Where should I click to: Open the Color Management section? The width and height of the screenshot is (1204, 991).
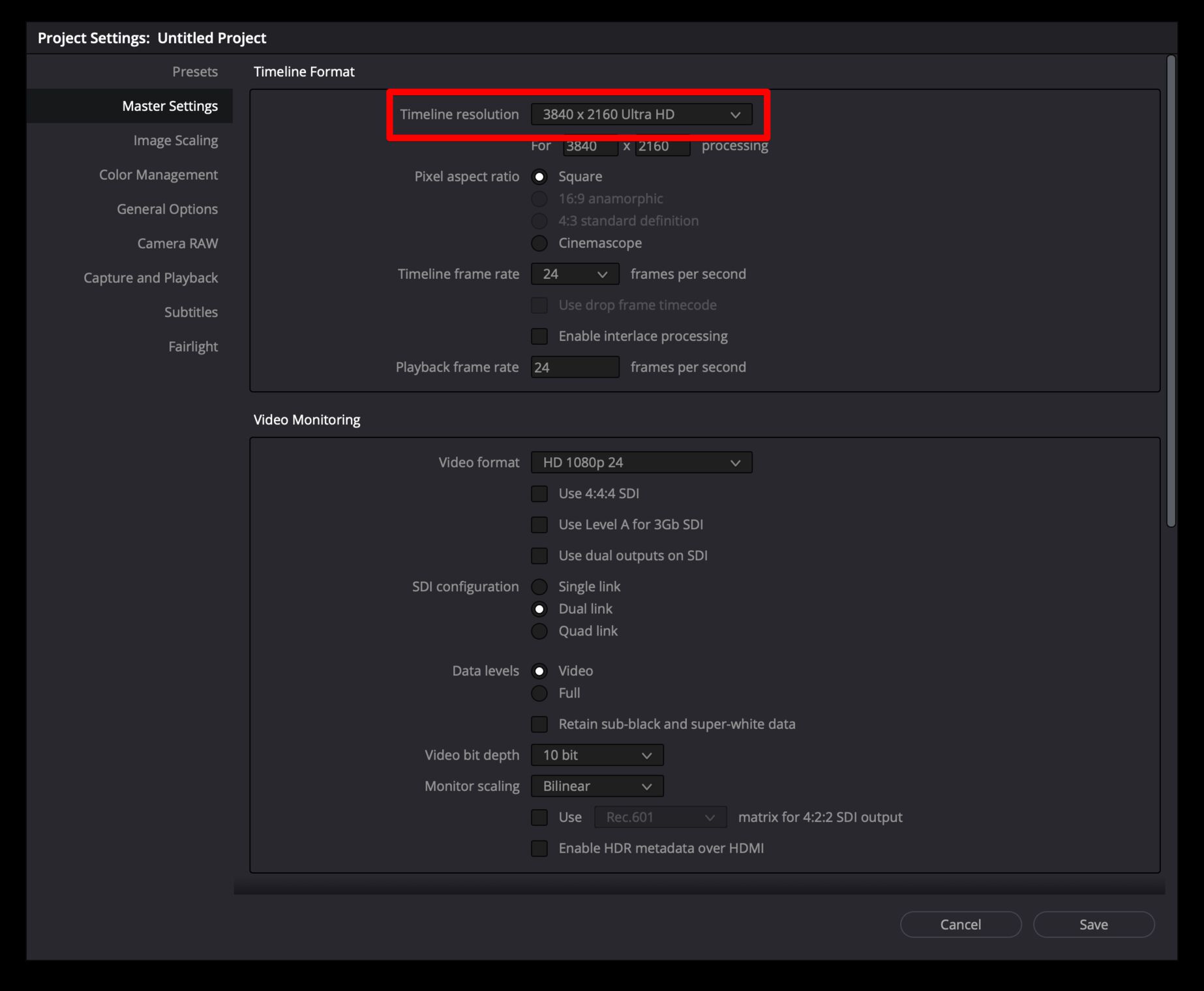[158, 175]
